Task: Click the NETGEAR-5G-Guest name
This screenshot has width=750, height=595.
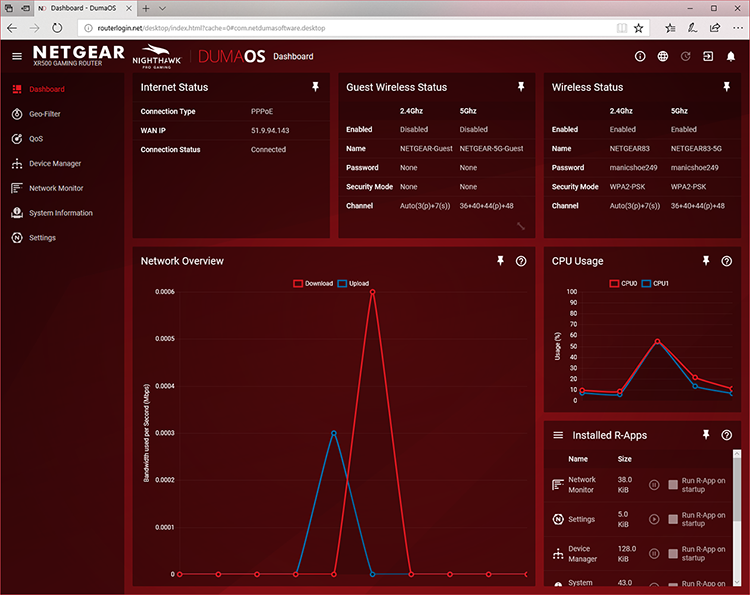Action: (x=491, y=149)
